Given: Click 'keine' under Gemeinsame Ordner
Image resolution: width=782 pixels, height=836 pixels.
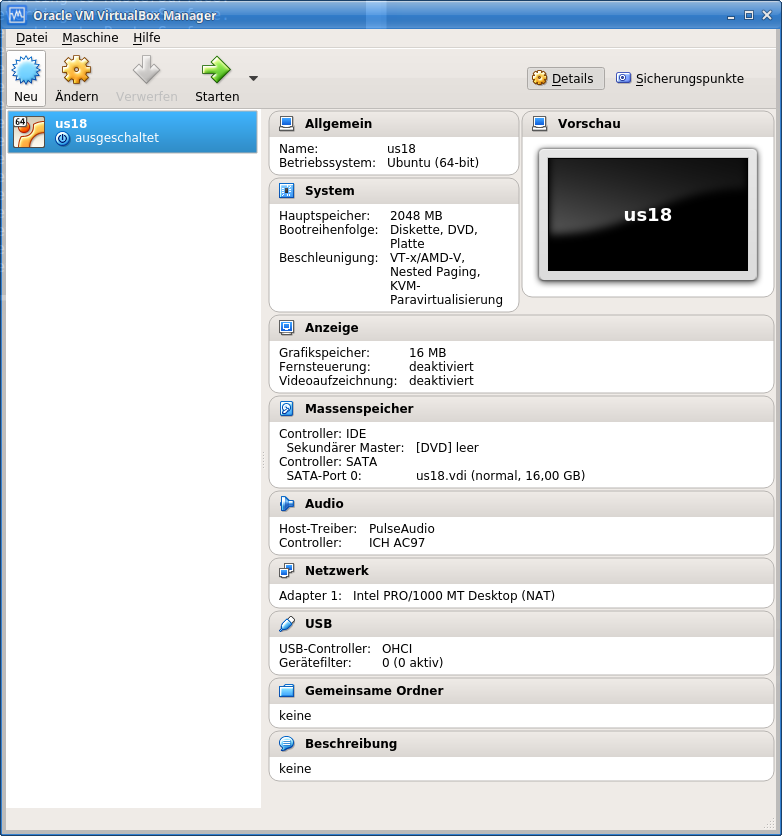Looking at the screenshot, I should point(295,716).
